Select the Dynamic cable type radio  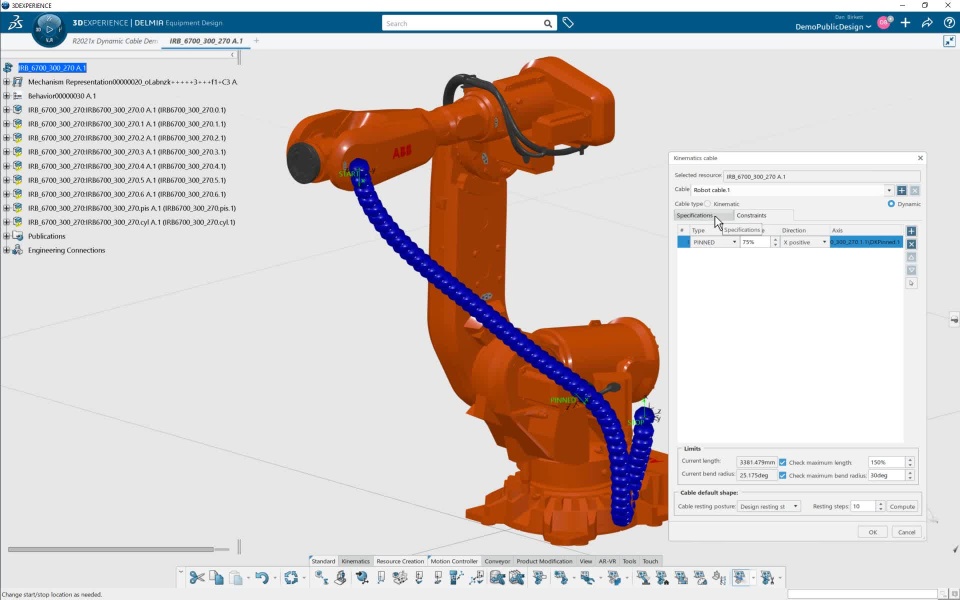891,204
